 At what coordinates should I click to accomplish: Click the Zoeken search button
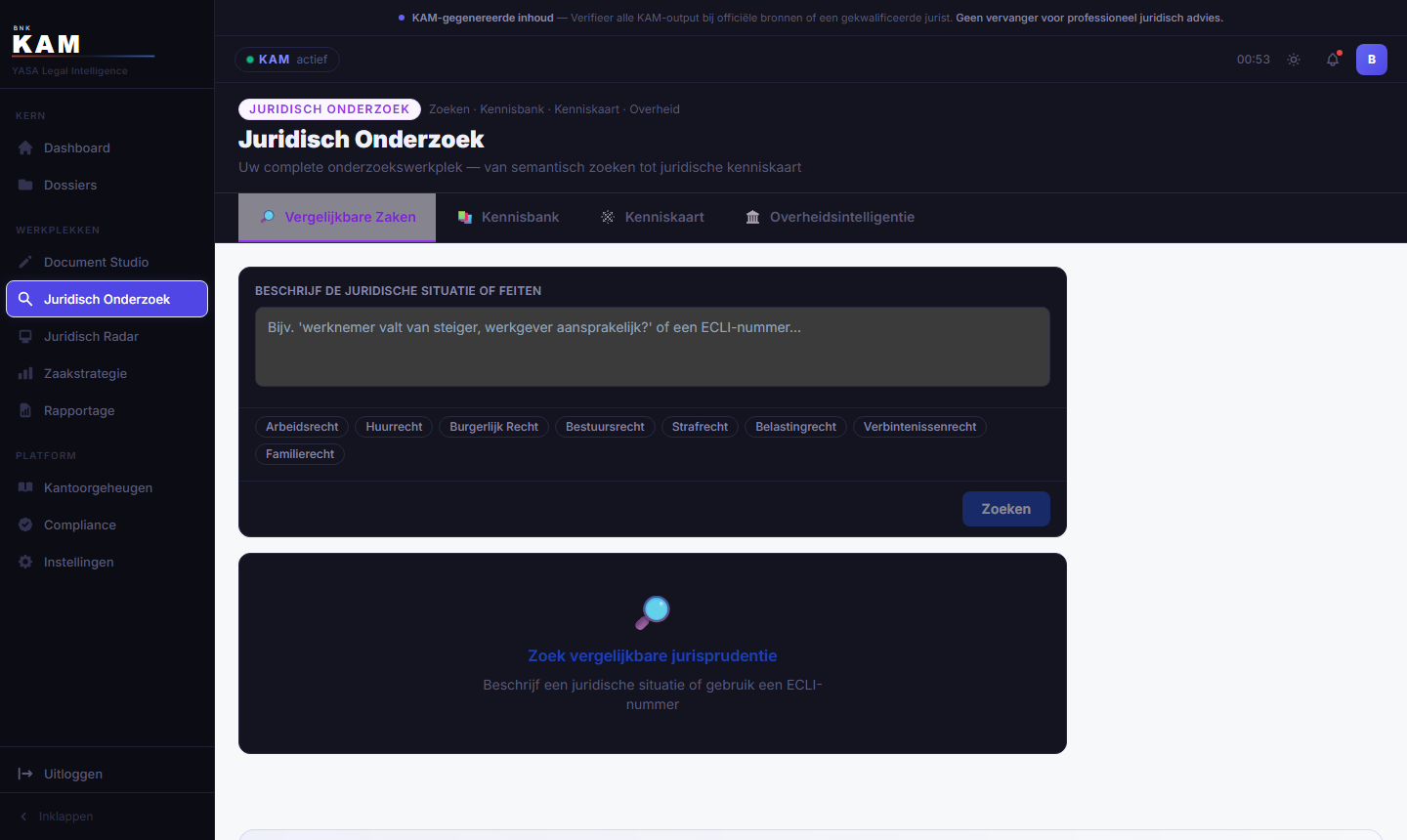[x=1006, y=509]
